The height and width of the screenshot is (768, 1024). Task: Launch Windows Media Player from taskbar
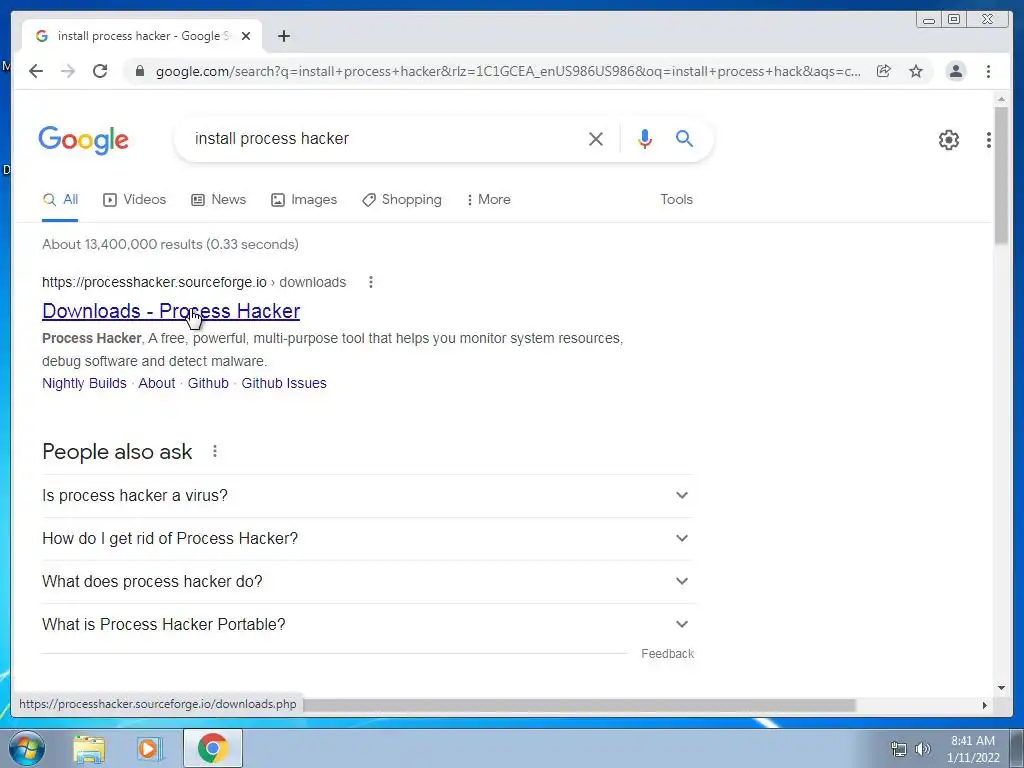click(x=150, y=749)
